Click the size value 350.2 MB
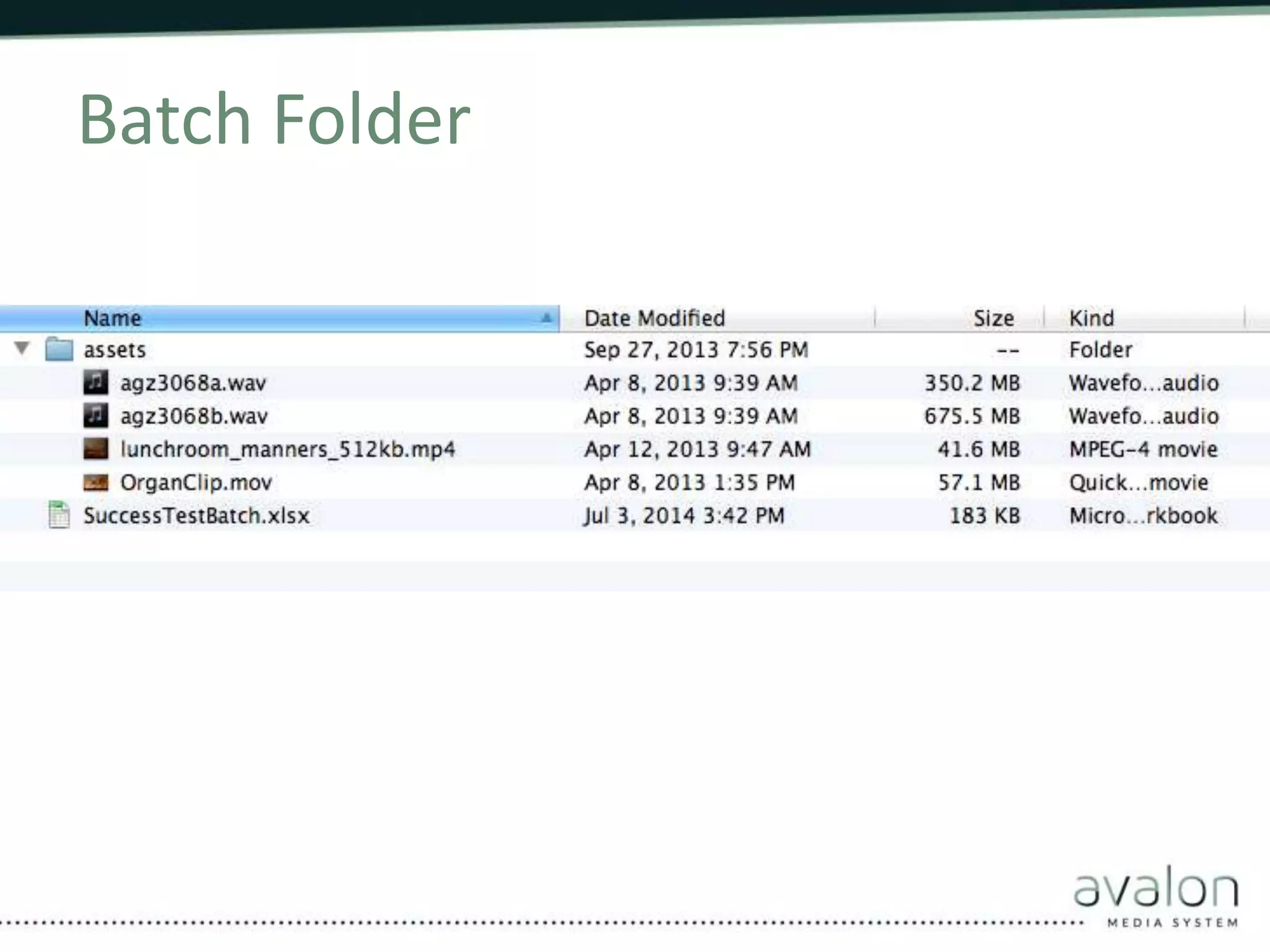This screenshot has width=1270, height=952. point(972,383)
